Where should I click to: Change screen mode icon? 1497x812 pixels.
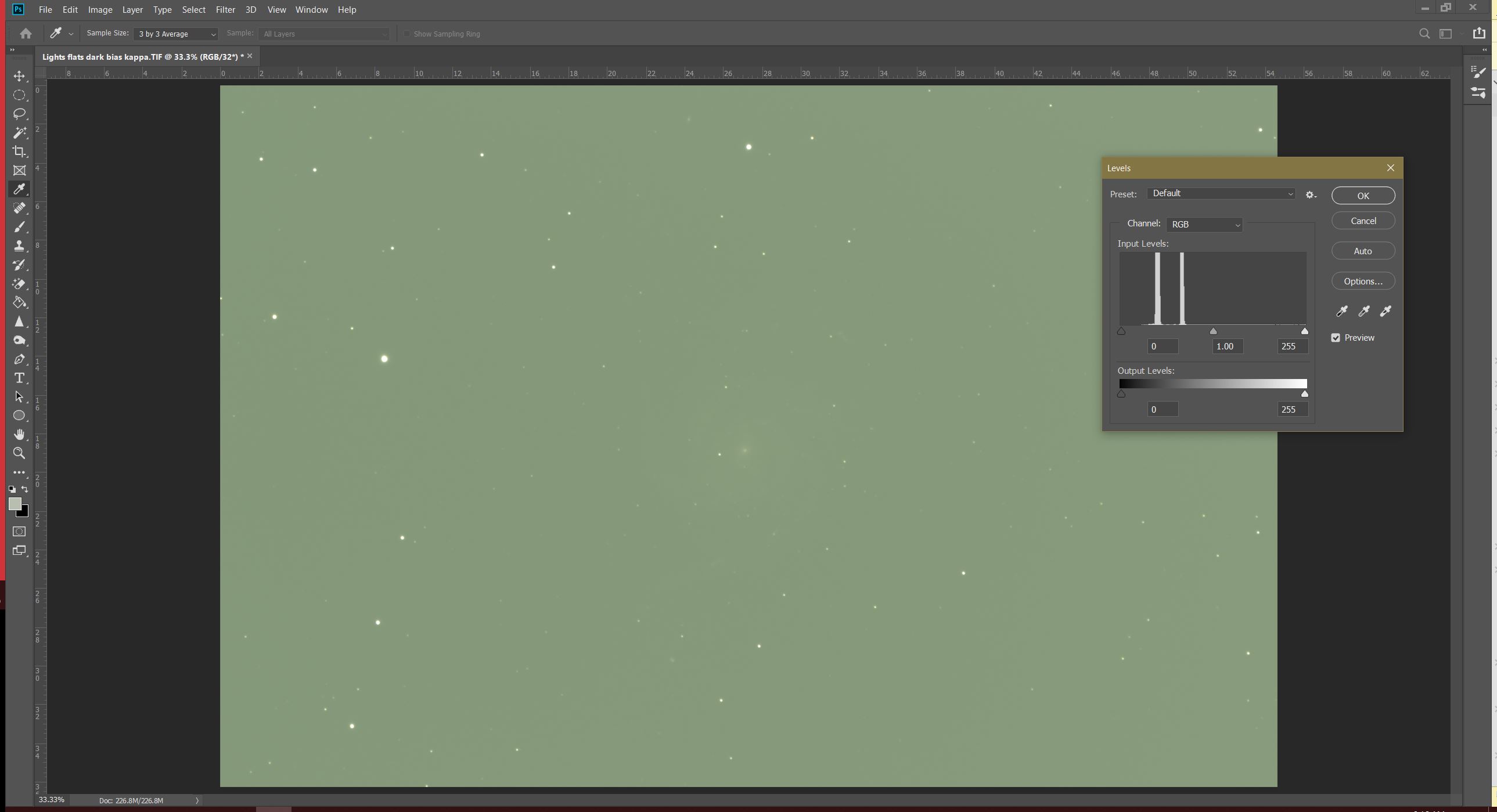pyautogui.click(x=19, y=550)
